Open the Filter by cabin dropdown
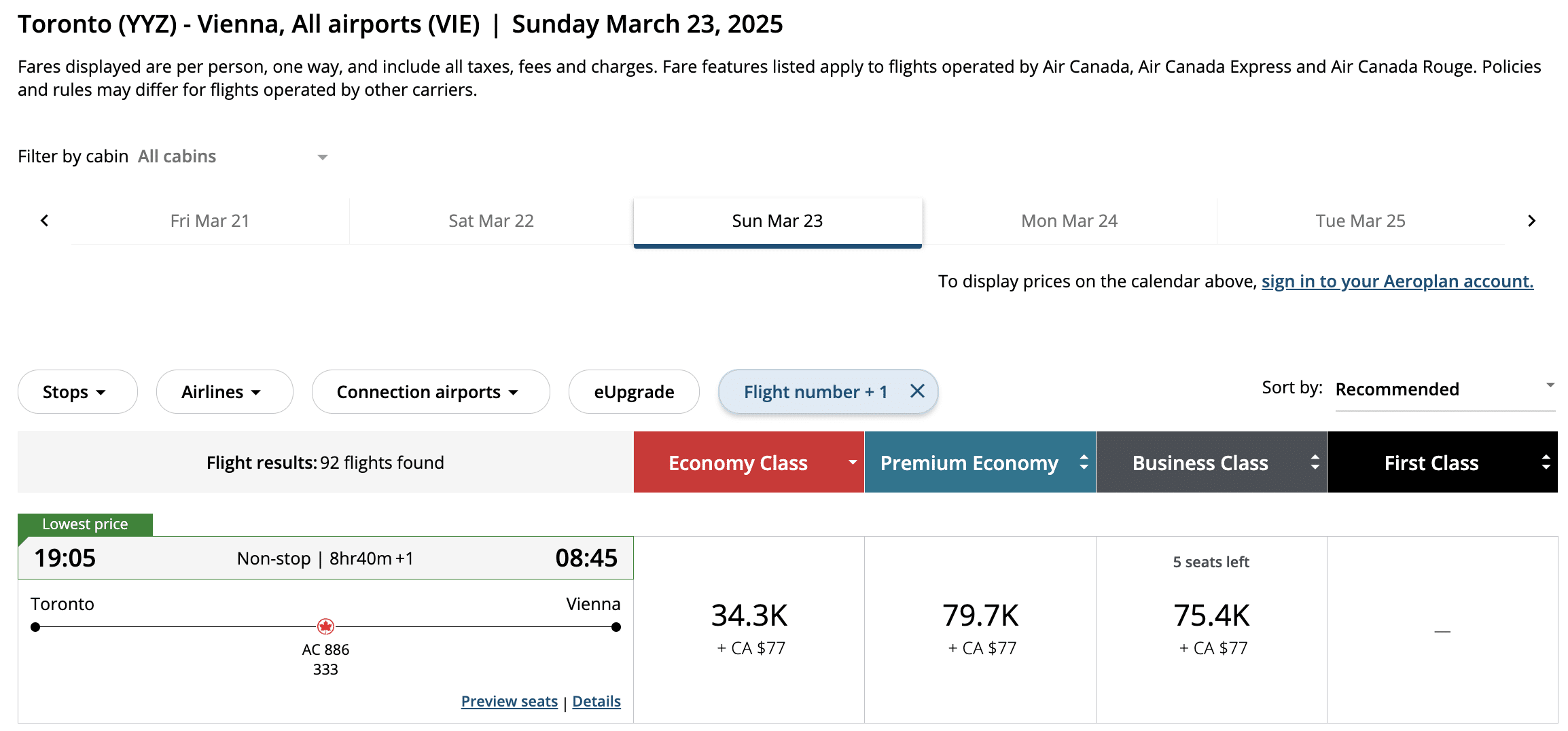Viewport: 1568px width, 731px height. (233, 157)
